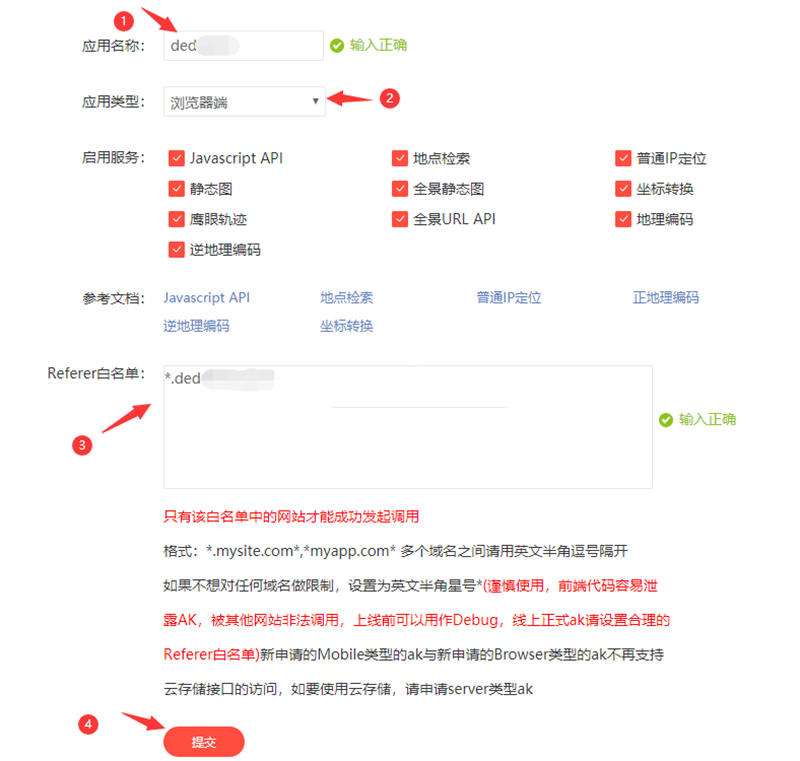Open the 地点检索 reference document link

pyautogui.click(x=346, y=298)
